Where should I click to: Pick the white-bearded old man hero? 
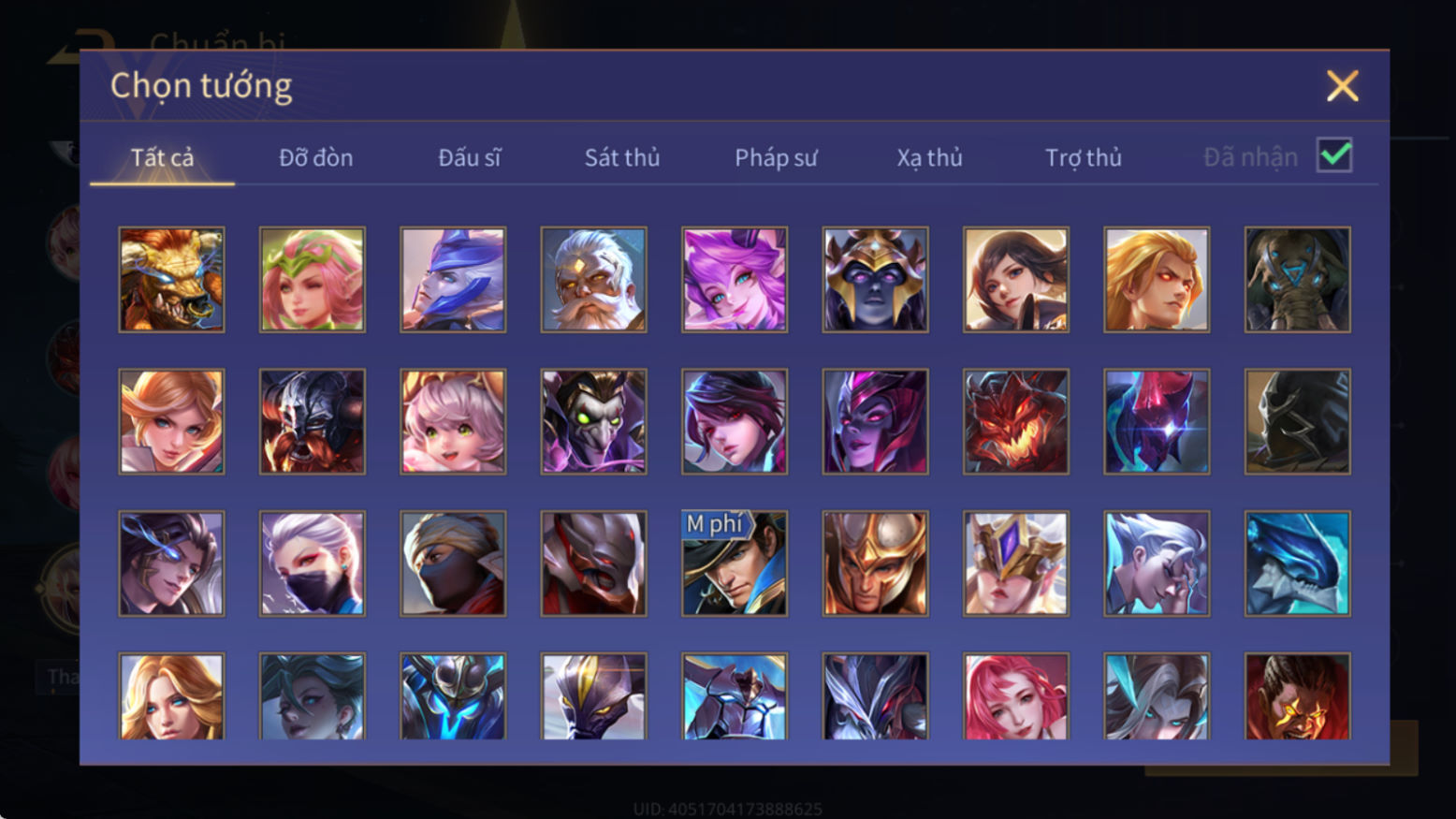coord(593,280)
